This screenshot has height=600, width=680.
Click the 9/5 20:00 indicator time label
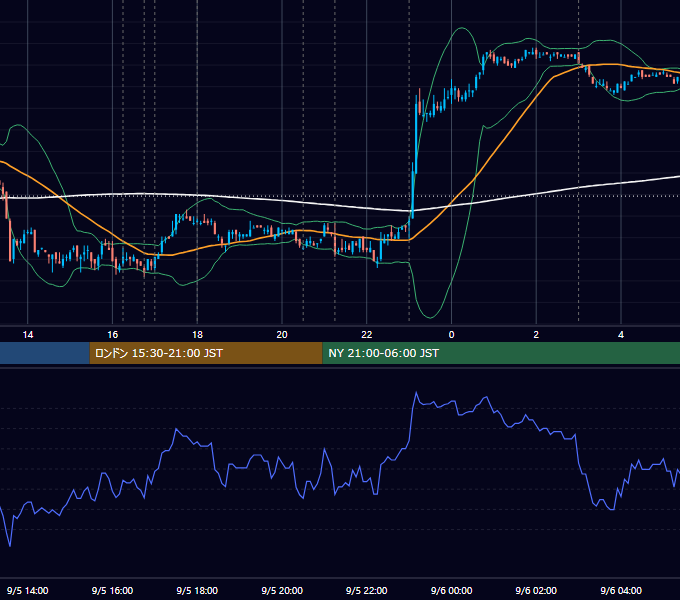click(x=282, y=590)
